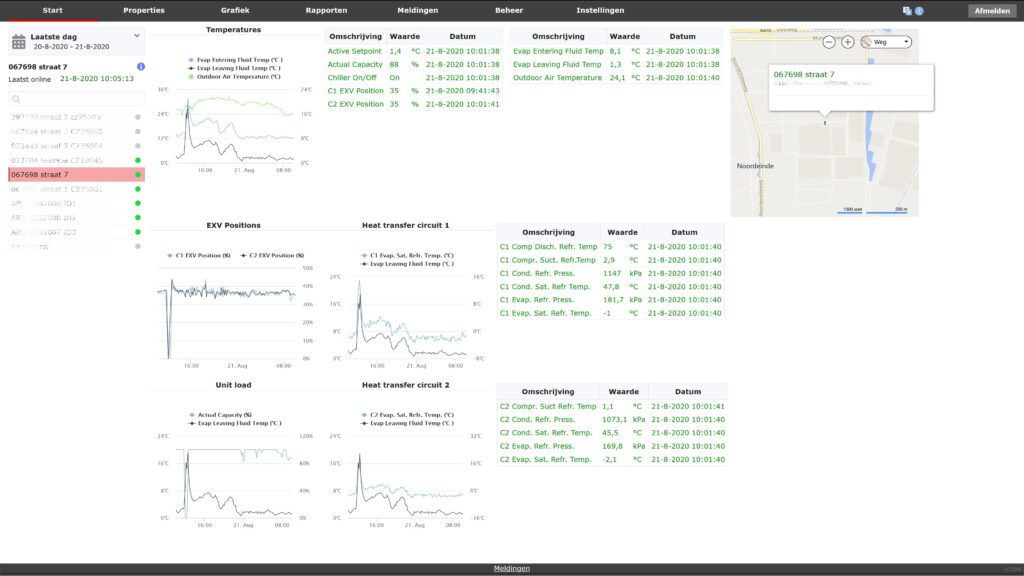Screen dimensions: 1024x576
Task: Click the Temperatures chart title
Action: coord(233,30)
